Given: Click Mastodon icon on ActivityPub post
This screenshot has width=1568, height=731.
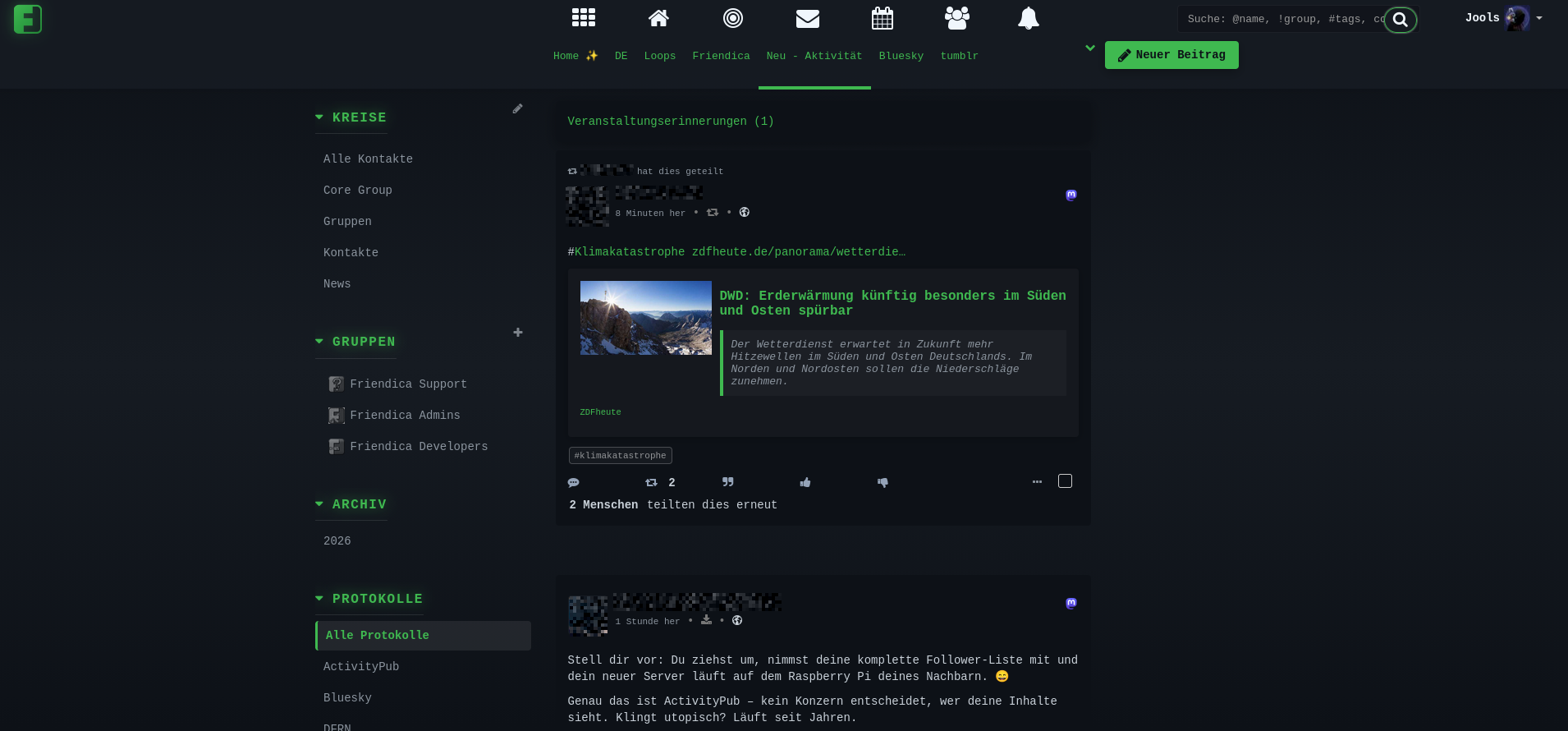Looking at the screenshot, I should click(1071, 604).
